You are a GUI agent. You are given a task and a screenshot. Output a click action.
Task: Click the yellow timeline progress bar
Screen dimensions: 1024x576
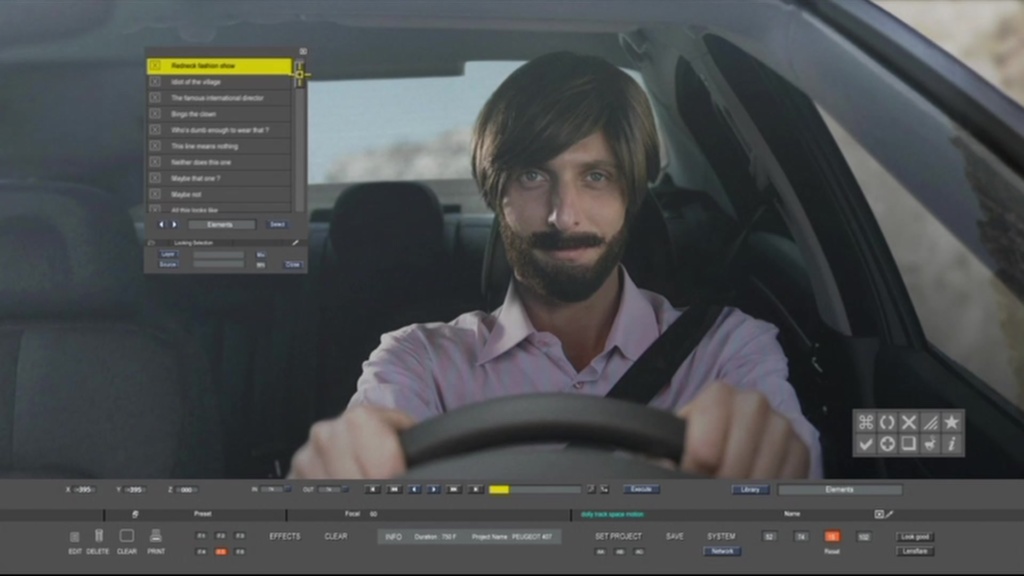(x=499, y=489)
